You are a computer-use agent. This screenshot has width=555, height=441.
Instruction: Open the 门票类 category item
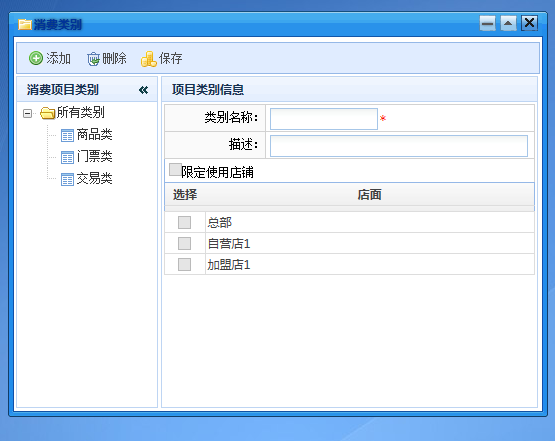click(x=95, y=156)
